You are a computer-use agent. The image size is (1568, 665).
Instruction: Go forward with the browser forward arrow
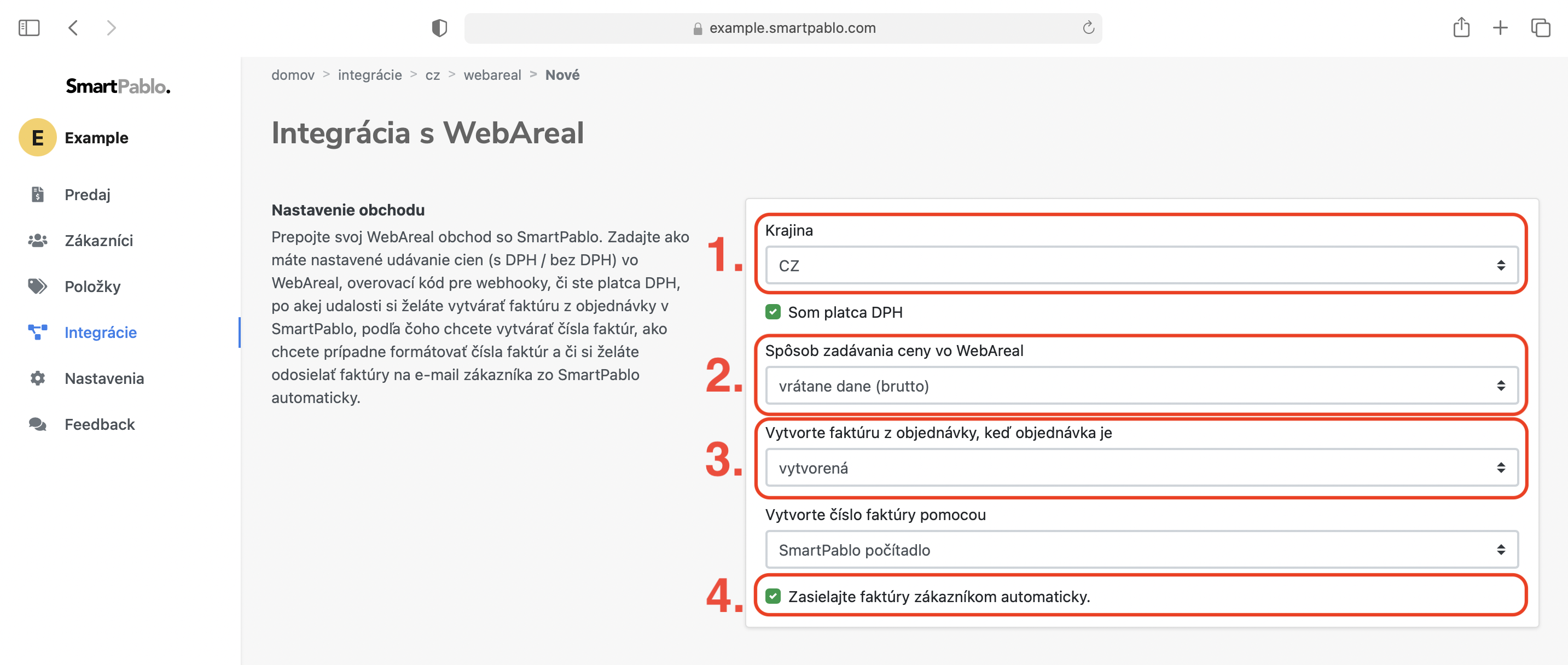(111, 28)
